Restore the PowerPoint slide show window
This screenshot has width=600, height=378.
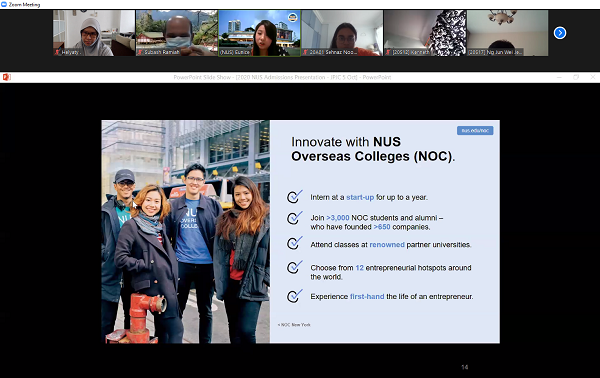point(576,77)
